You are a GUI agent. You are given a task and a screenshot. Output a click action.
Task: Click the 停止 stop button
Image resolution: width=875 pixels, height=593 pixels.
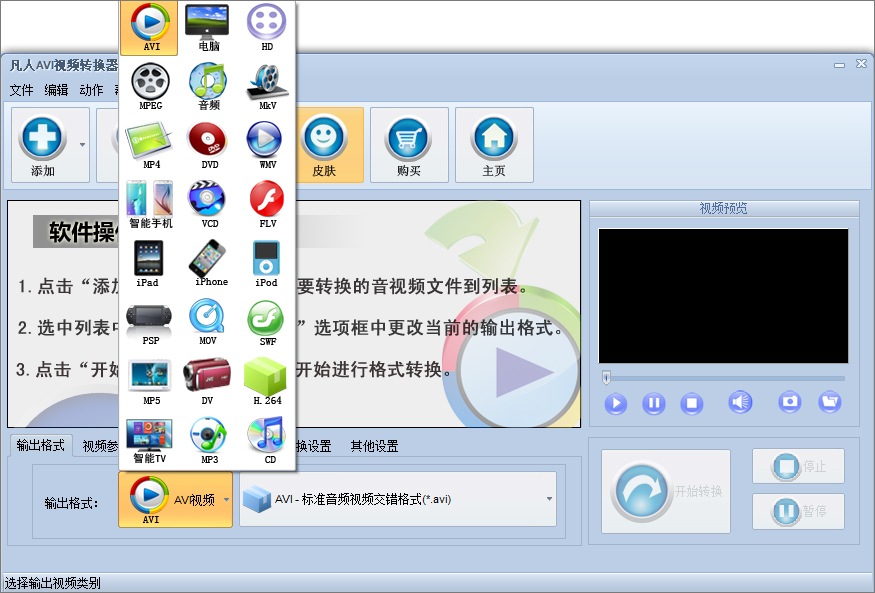[x=798, y=466]
